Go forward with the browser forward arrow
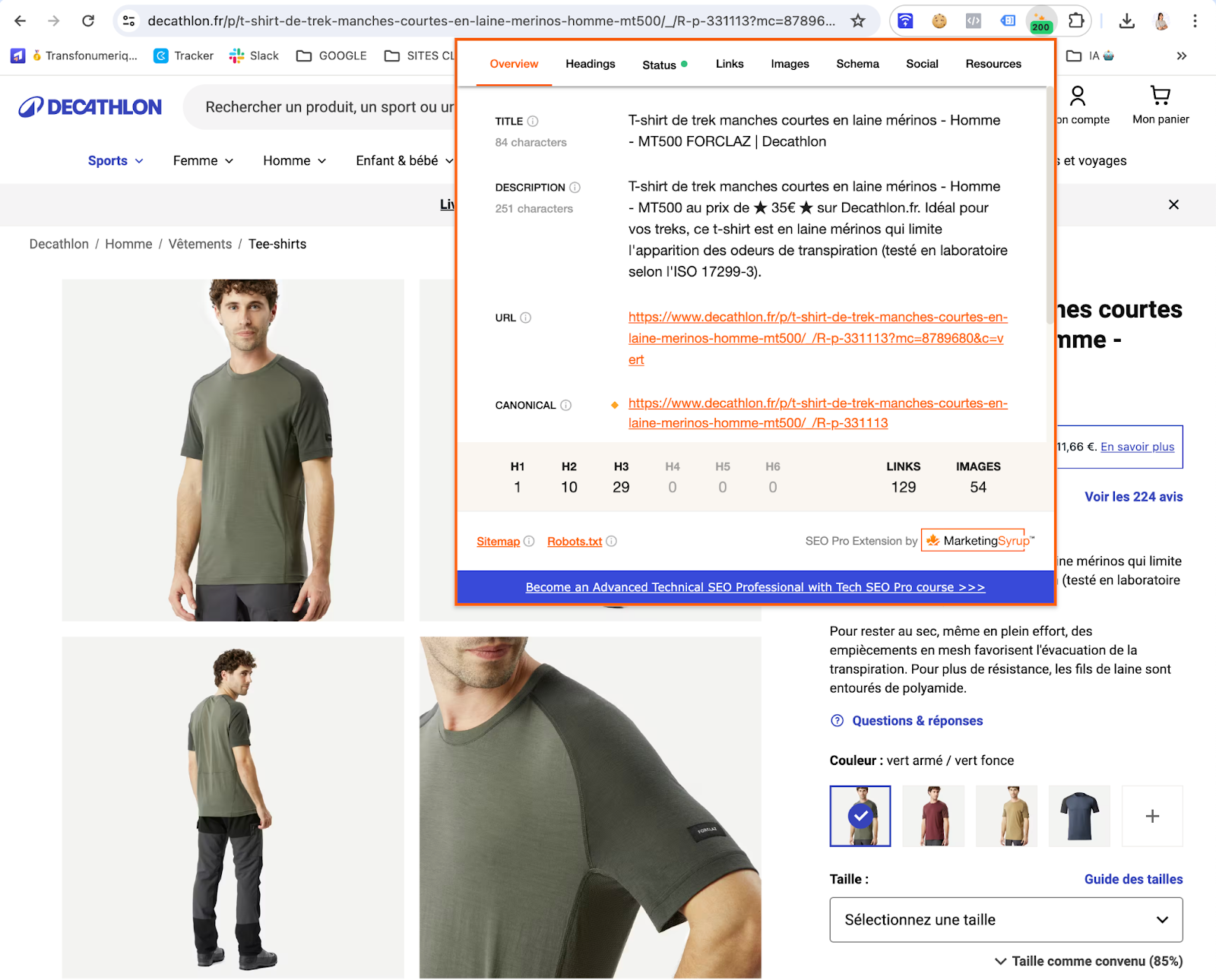The image size is (1216, 980). point(54,21)
